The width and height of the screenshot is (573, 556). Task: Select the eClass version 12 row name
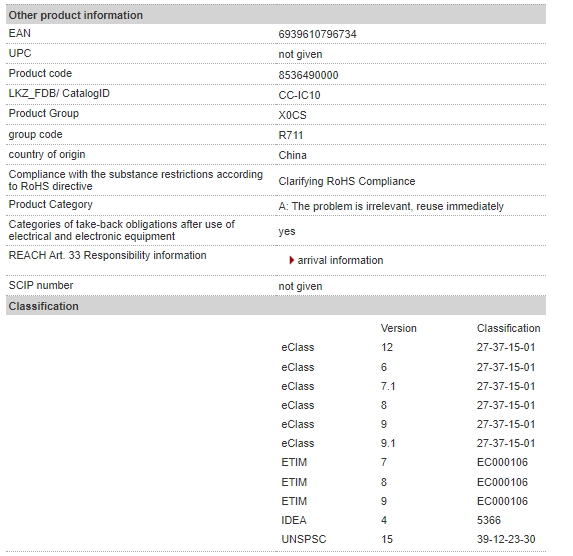tap(298, 348)
